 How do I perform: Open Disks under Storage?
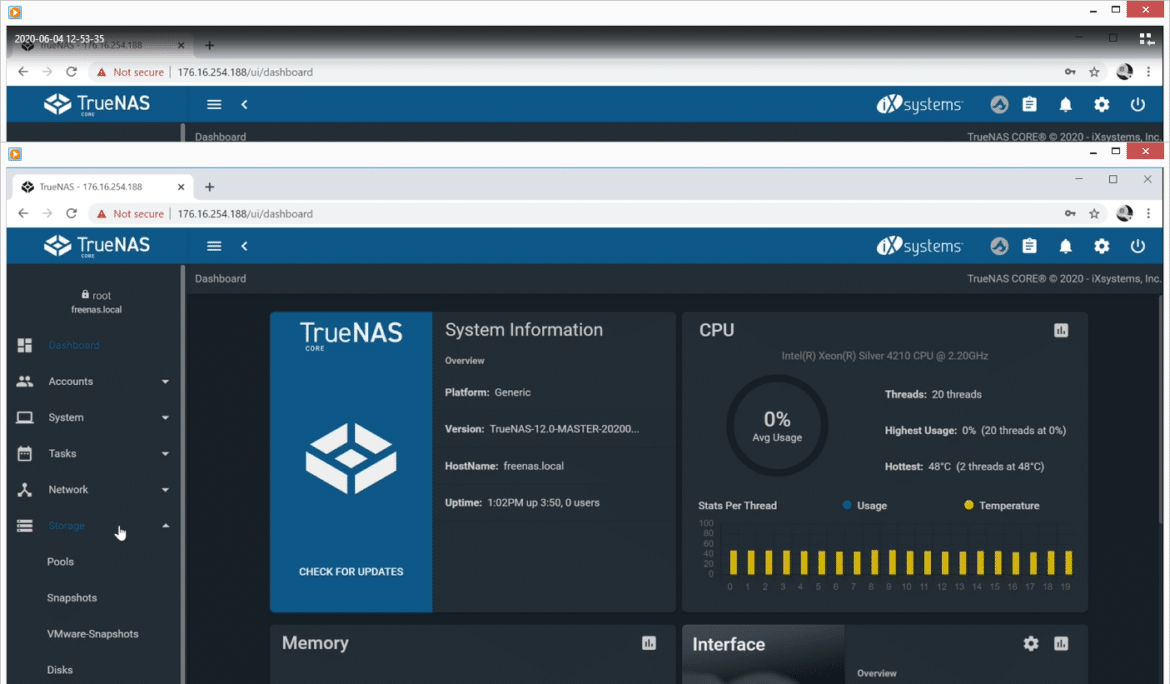click(60, 670)
